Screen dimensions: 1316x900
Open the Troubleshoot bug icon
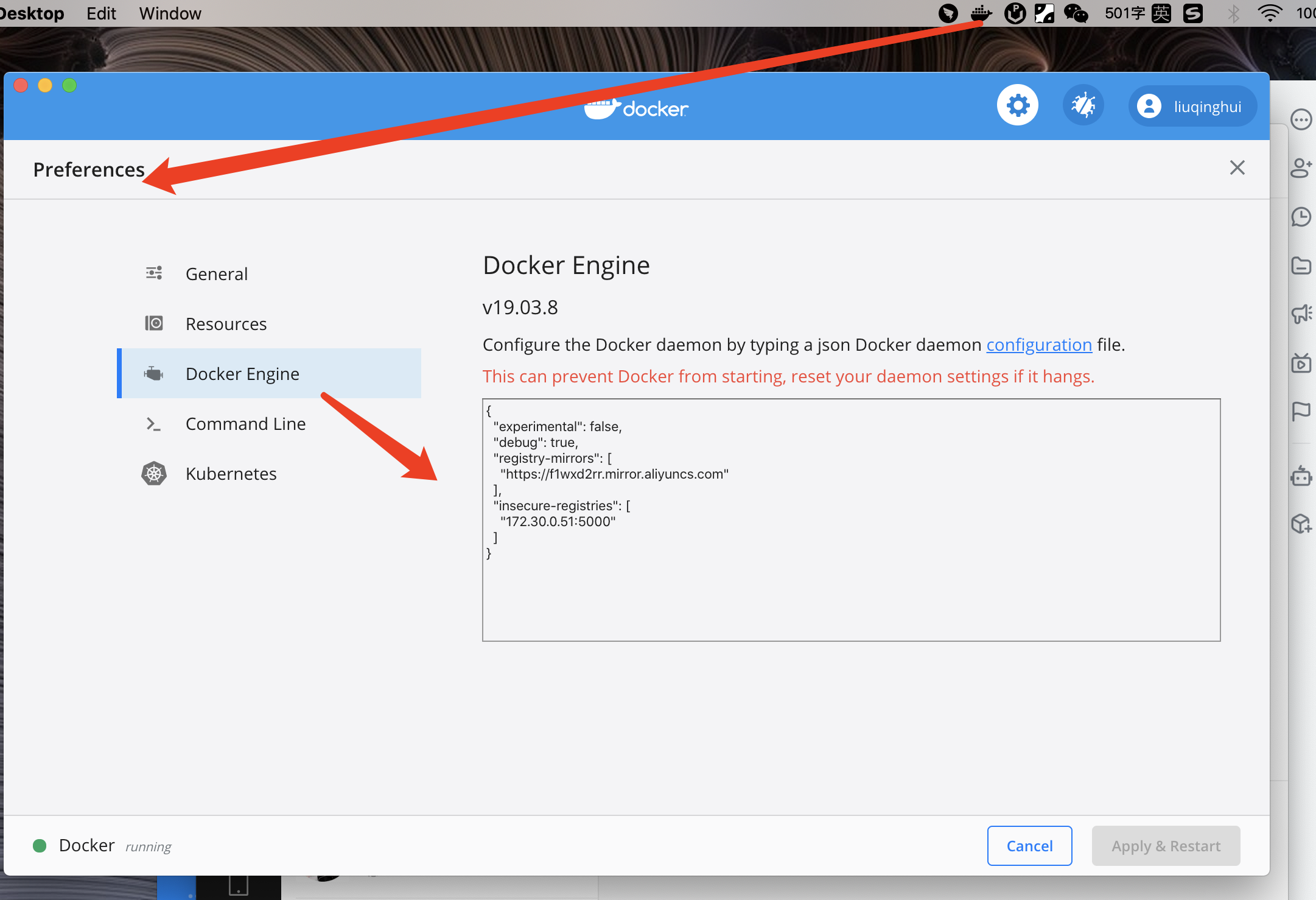[x=1083, y=105]
